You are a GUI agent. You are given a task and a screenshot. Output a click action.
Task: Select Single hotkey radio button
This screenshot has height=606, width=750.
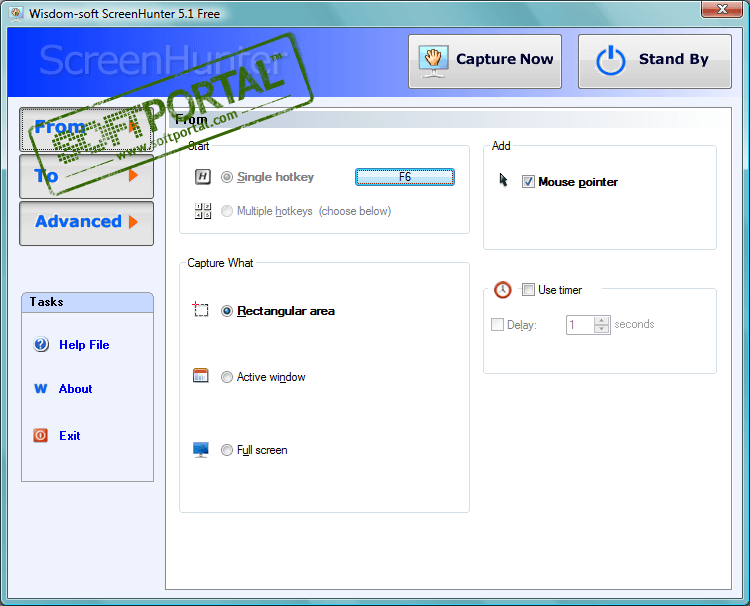tap(227, 177)
